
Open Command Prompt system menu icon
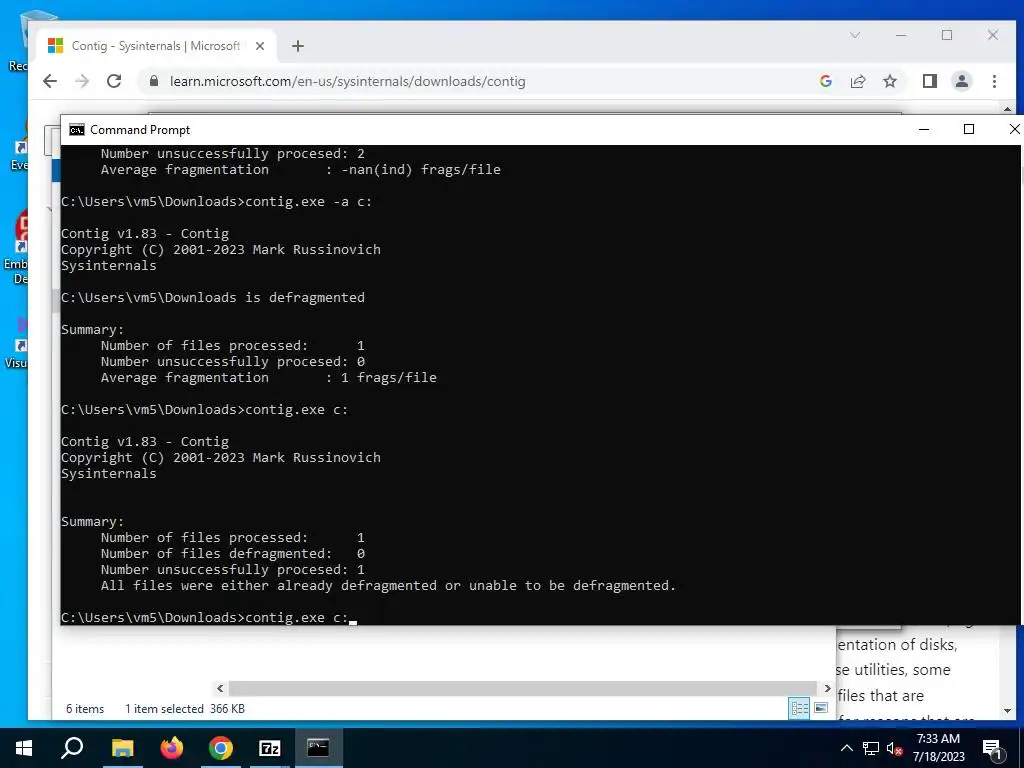click(x=77, y=130)
